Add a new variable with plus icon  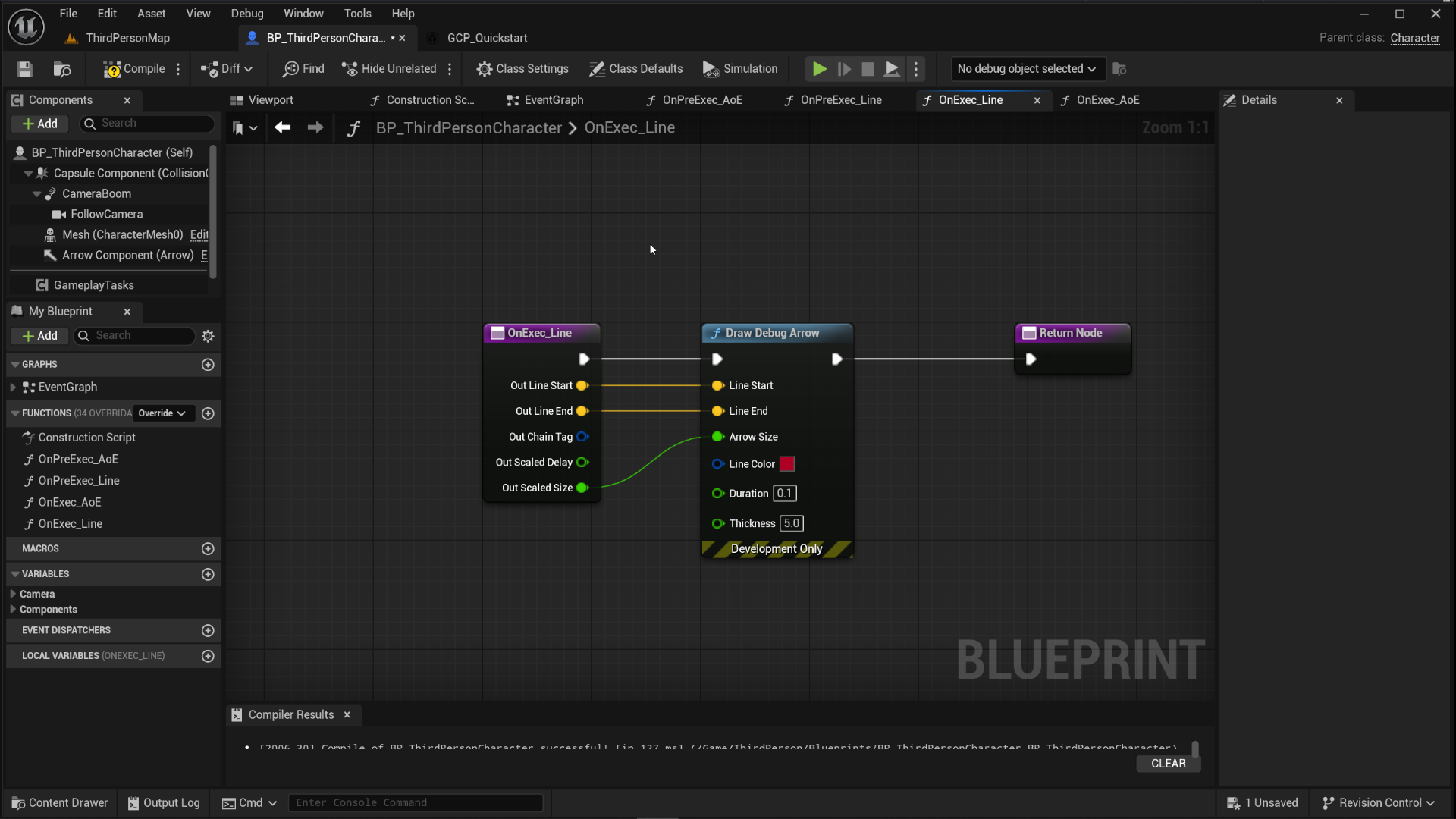coord(208,574)
